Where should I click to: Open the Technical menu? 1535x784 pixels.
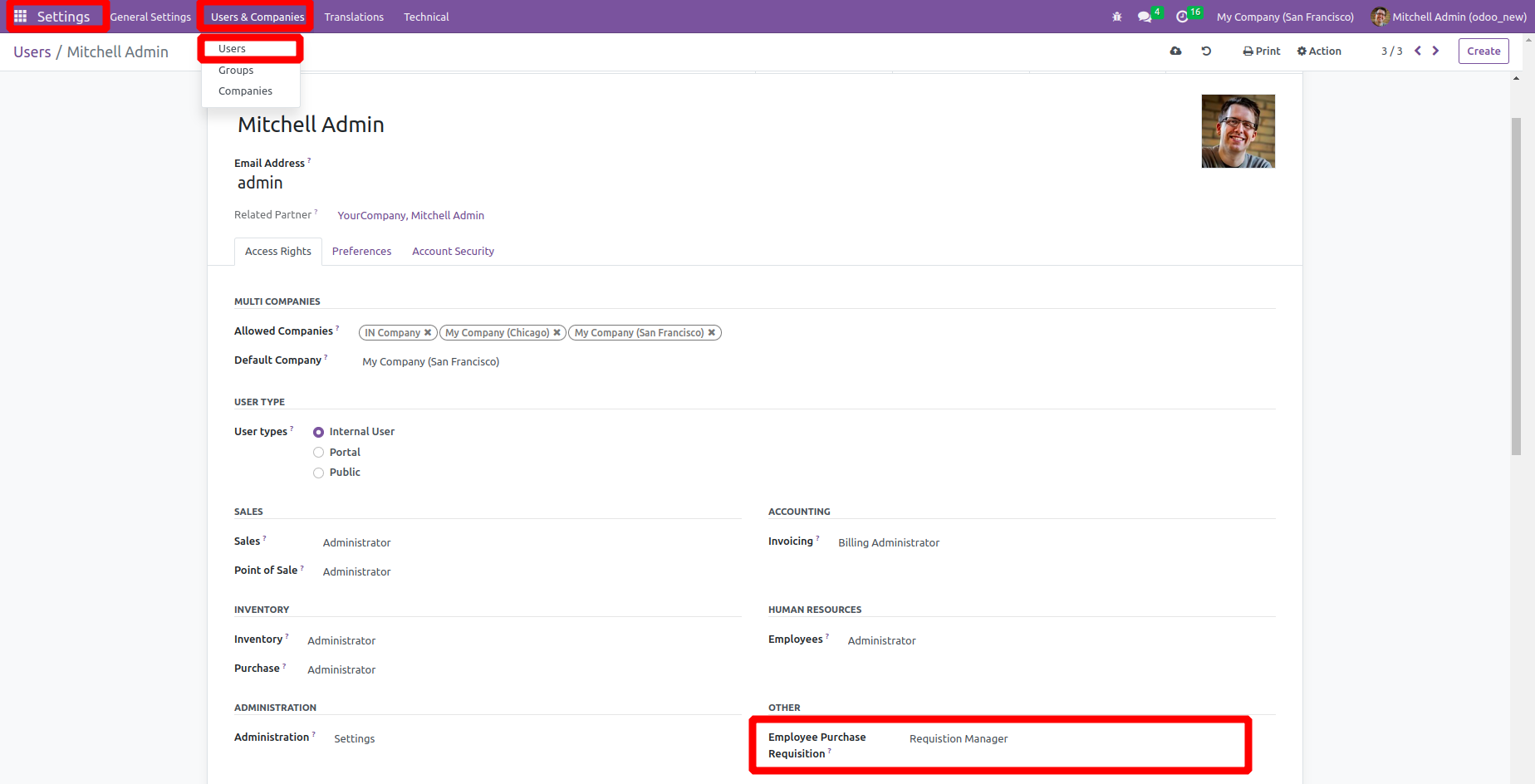pyautogui.click(x=426, y=17)
